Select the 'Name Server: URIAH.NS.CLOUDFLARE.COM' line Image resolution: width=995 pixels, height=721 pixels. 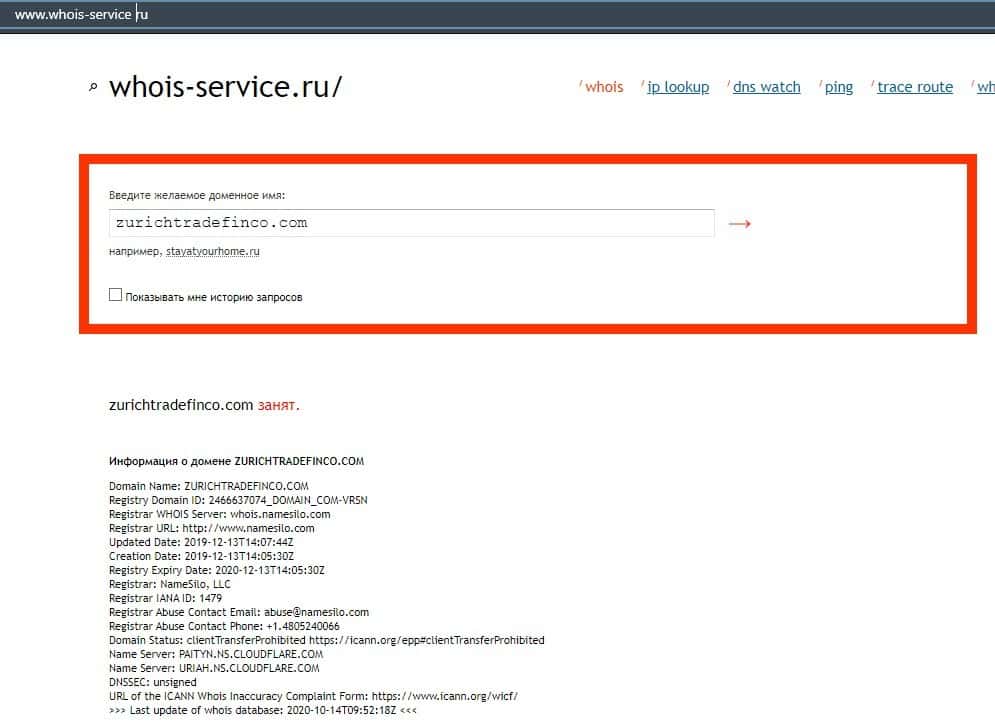(x=214, y=668)
